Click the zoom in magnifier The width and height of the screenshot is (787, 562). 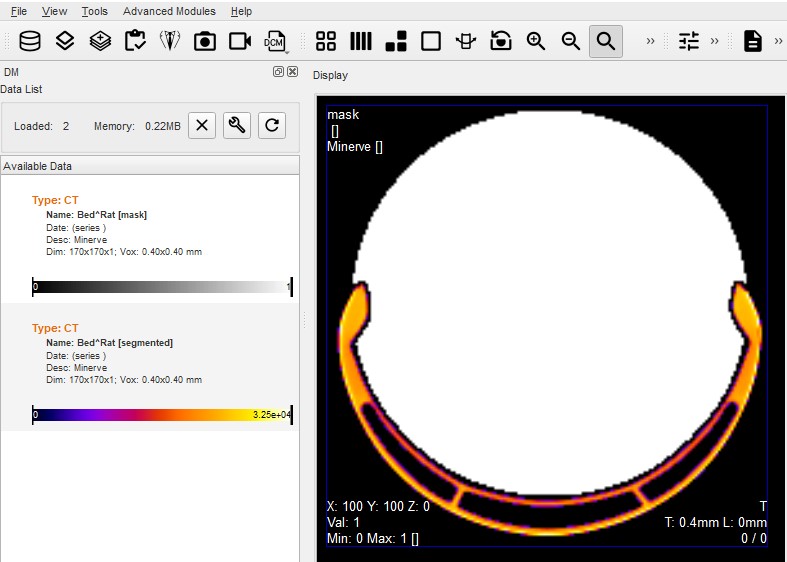tap(536, 41)
